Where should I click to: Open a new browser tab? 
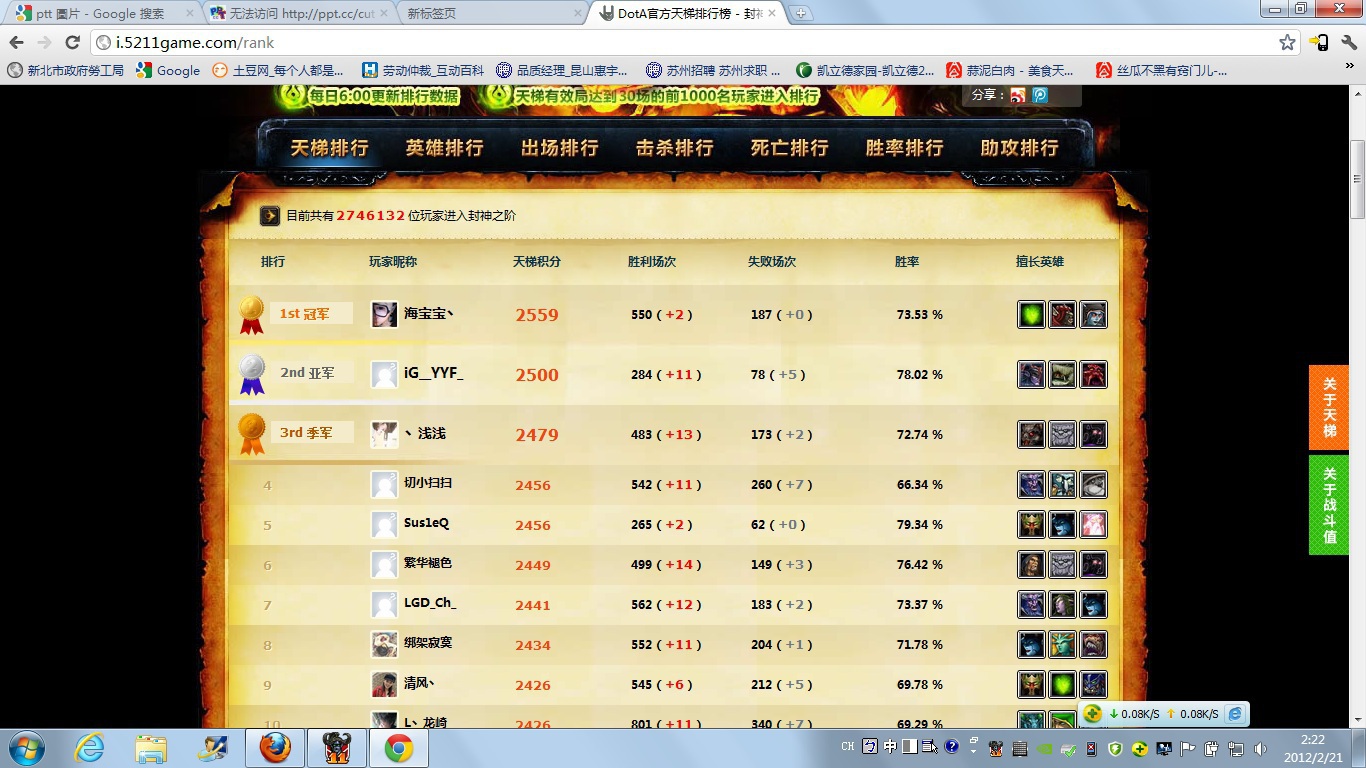802,14
